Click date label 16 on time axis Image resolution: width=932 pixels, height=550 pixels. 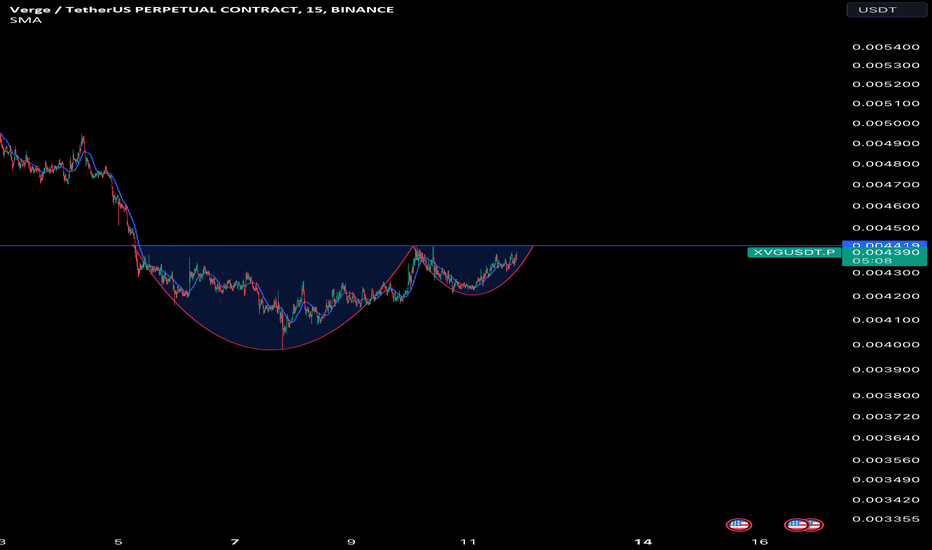click(x=760, y=542)
